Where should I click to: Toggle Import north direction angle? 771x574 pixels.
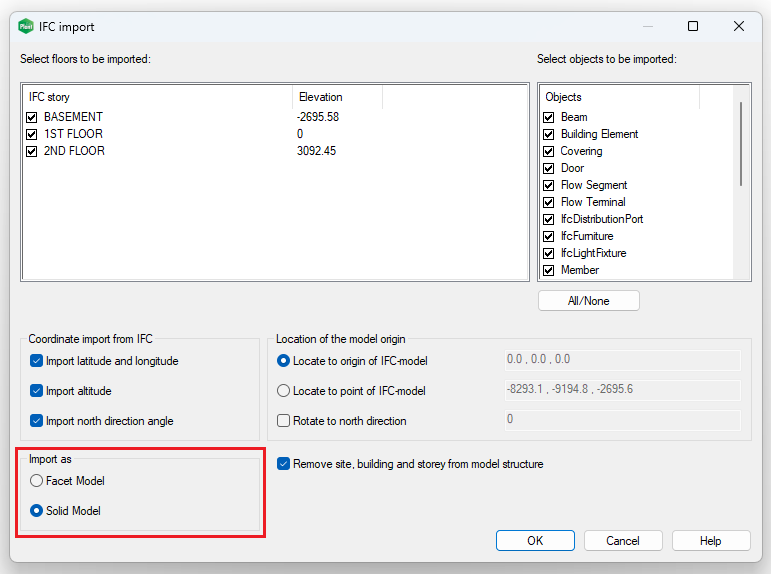[37, 421]
